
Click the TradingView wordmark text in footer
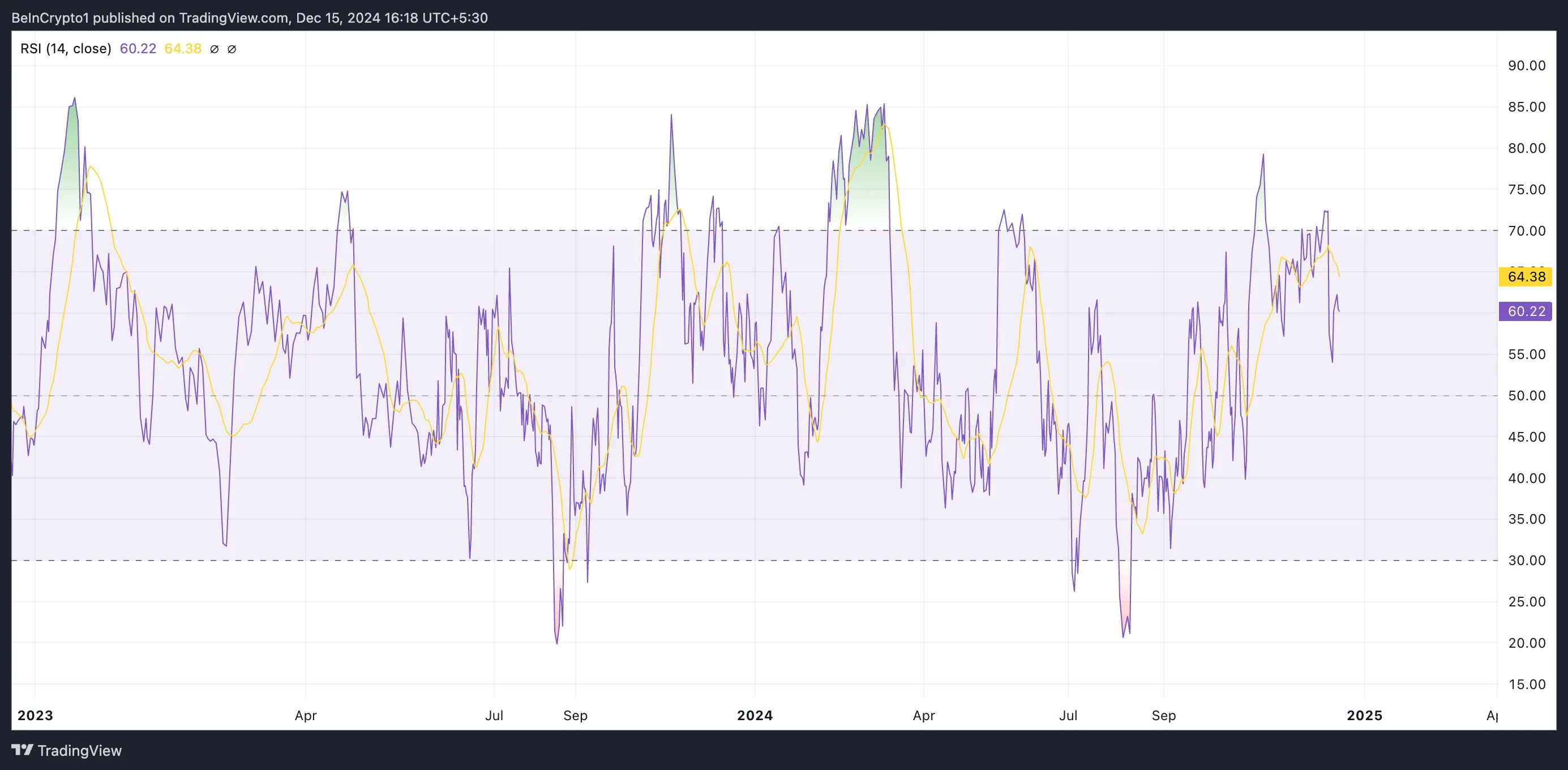pos(80,751)
